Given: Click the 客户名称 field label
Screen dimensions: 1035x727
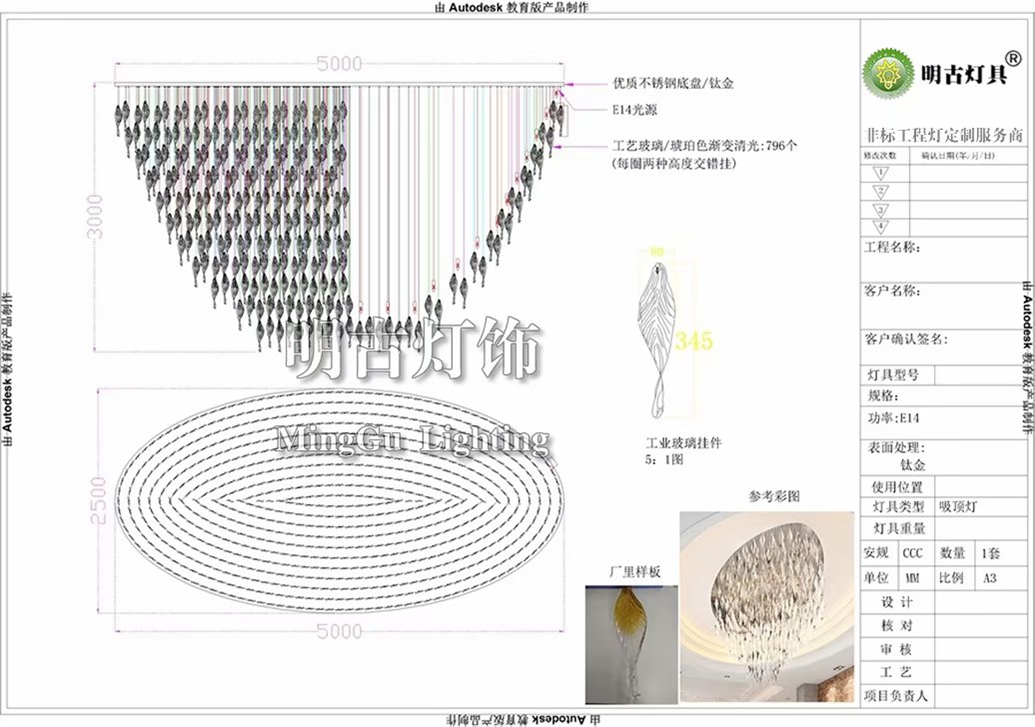Looking at the screenshot, I should pyautogui.click(x=892, y=291).
